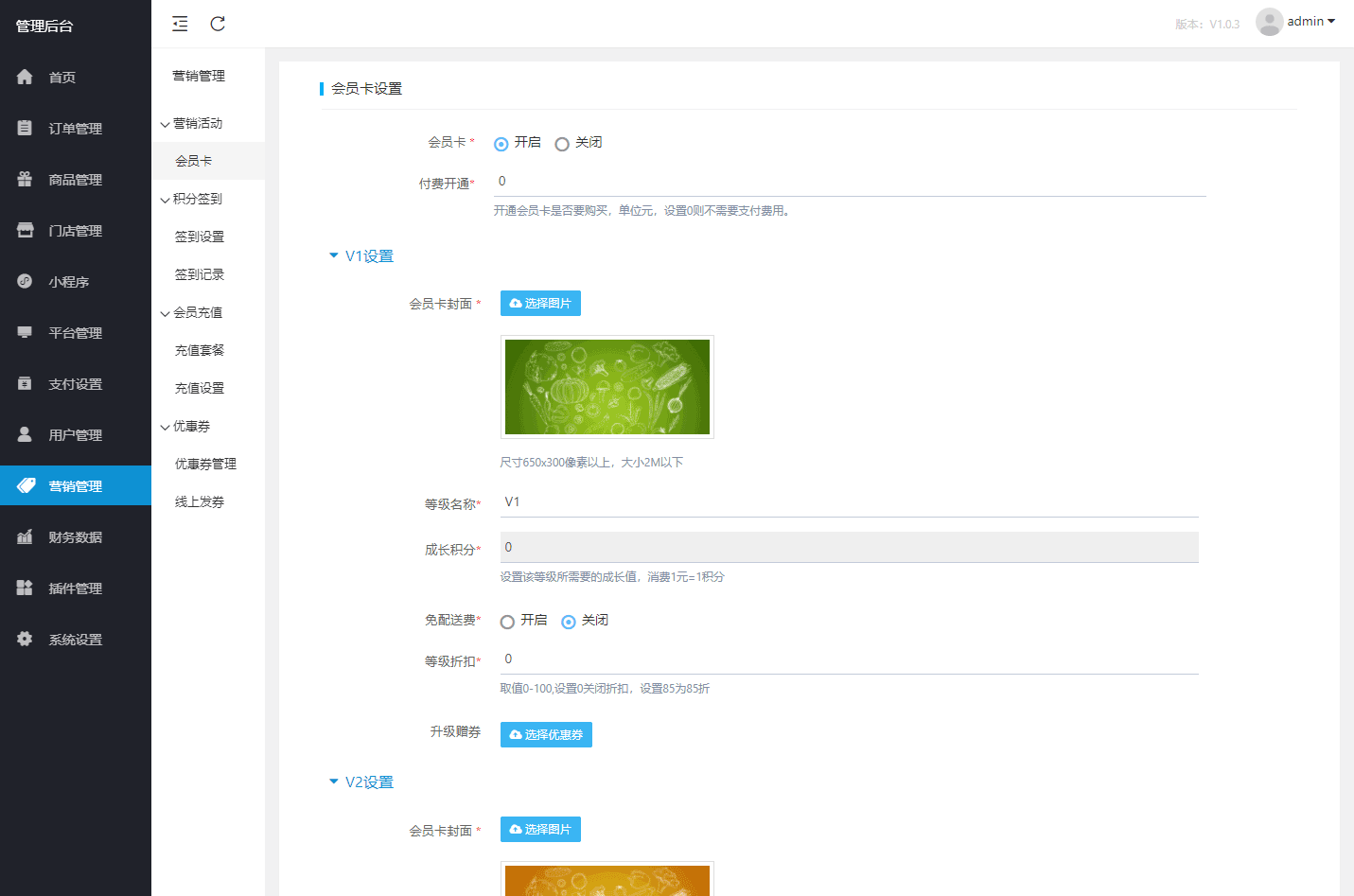Click the 付费开通 input field
The image size is (1354, 896).
pyautogui.click(x=850, y=182)
